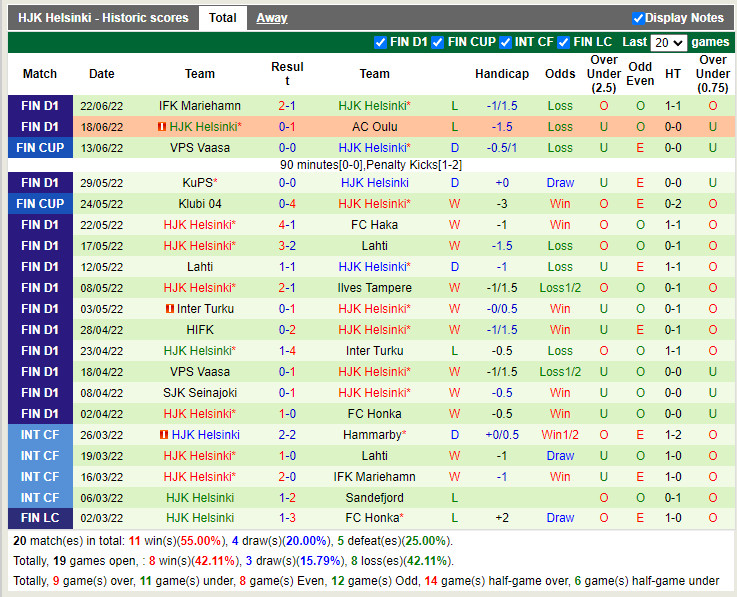Select the Total tab
The width and height of the screenshot is (737, 597).
pos(222,18)
